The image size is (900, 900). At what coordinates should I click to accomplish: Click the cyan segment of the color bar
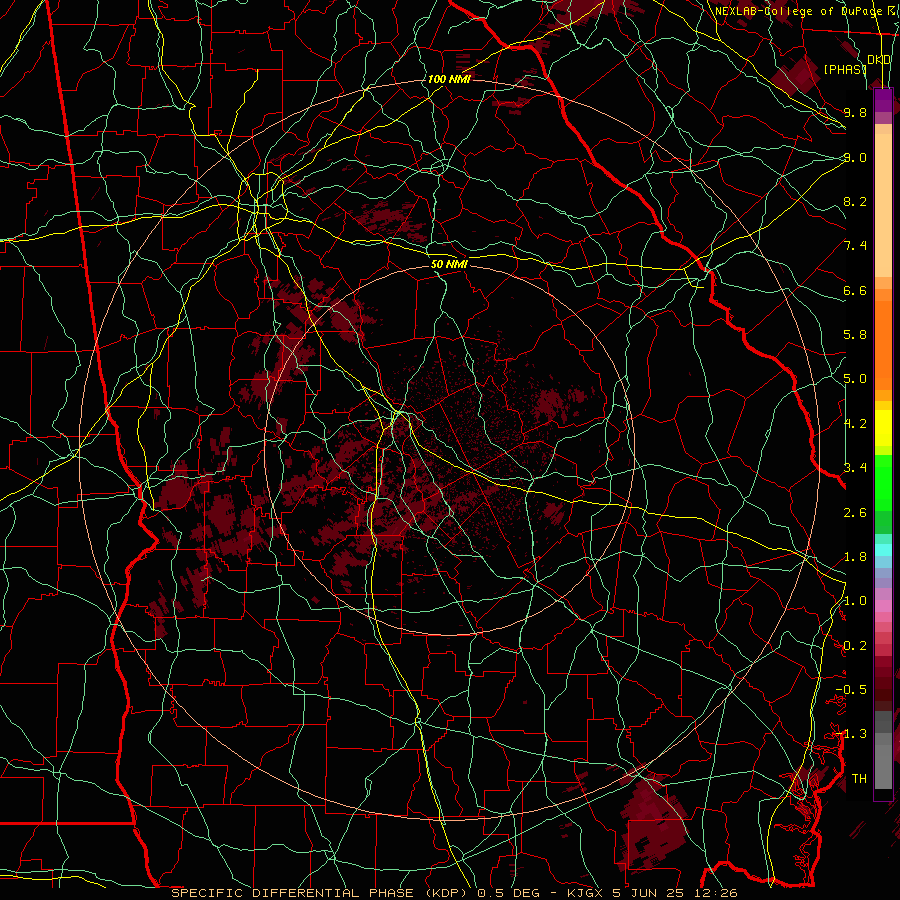click(883, 550)
